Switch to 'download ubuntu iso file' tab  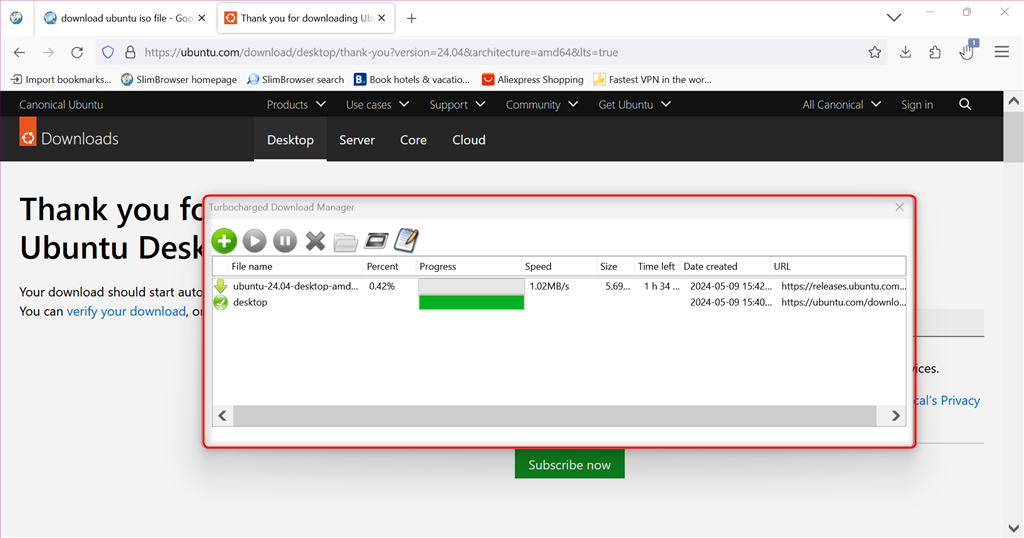pos(123,18)
